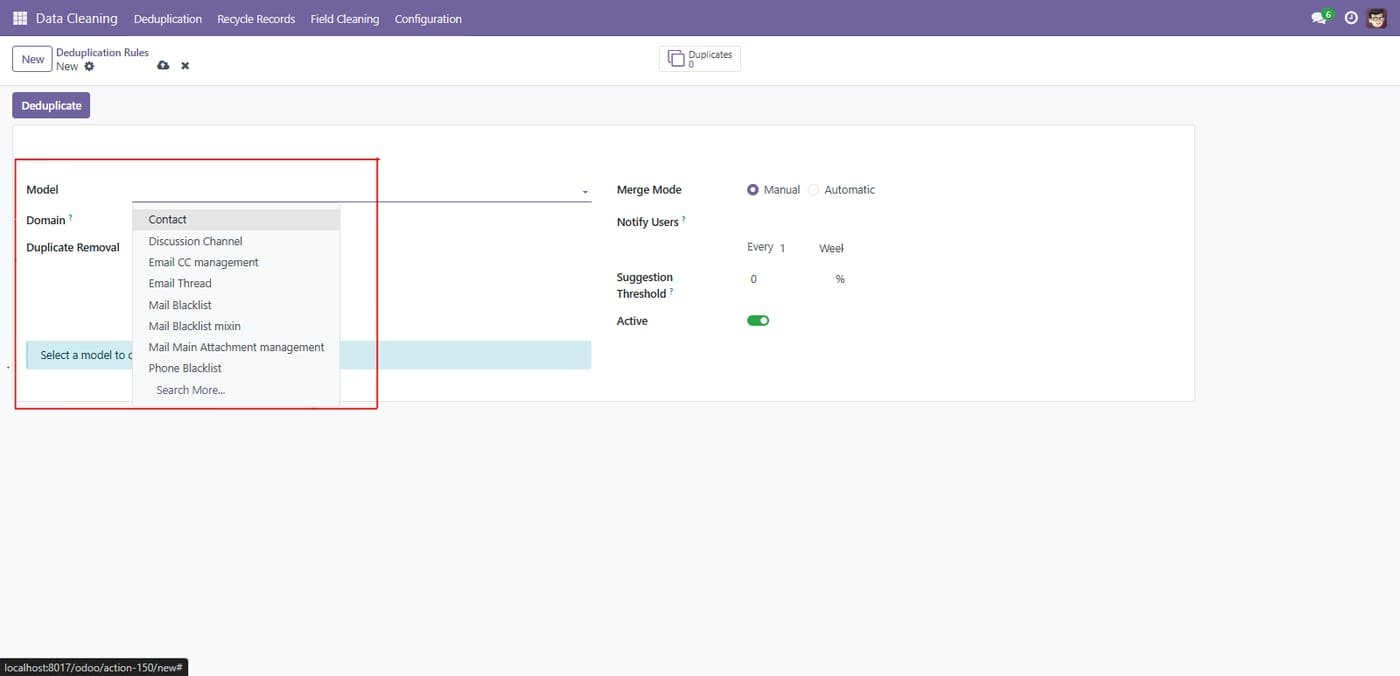Click the Merge Mode label
The width and height of the screenshot is (1400, 676).
[x=649, y=190]
